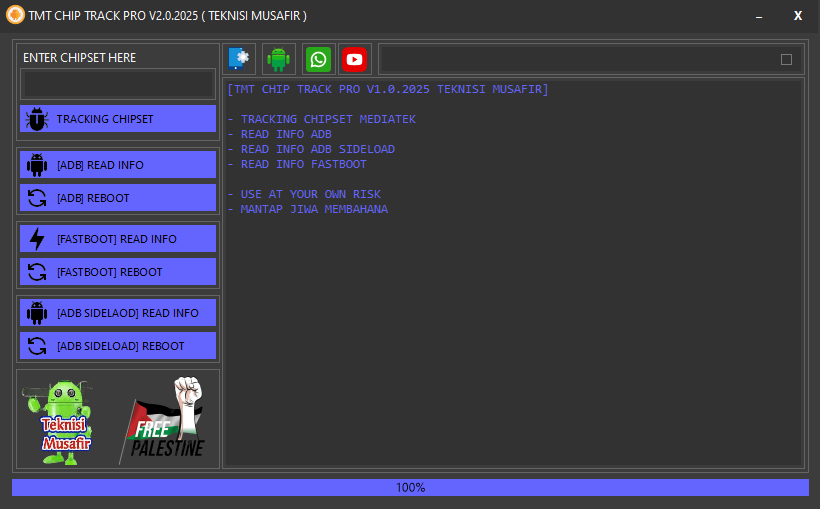Tick the checkbox in the top-right bar

(786, 59)
